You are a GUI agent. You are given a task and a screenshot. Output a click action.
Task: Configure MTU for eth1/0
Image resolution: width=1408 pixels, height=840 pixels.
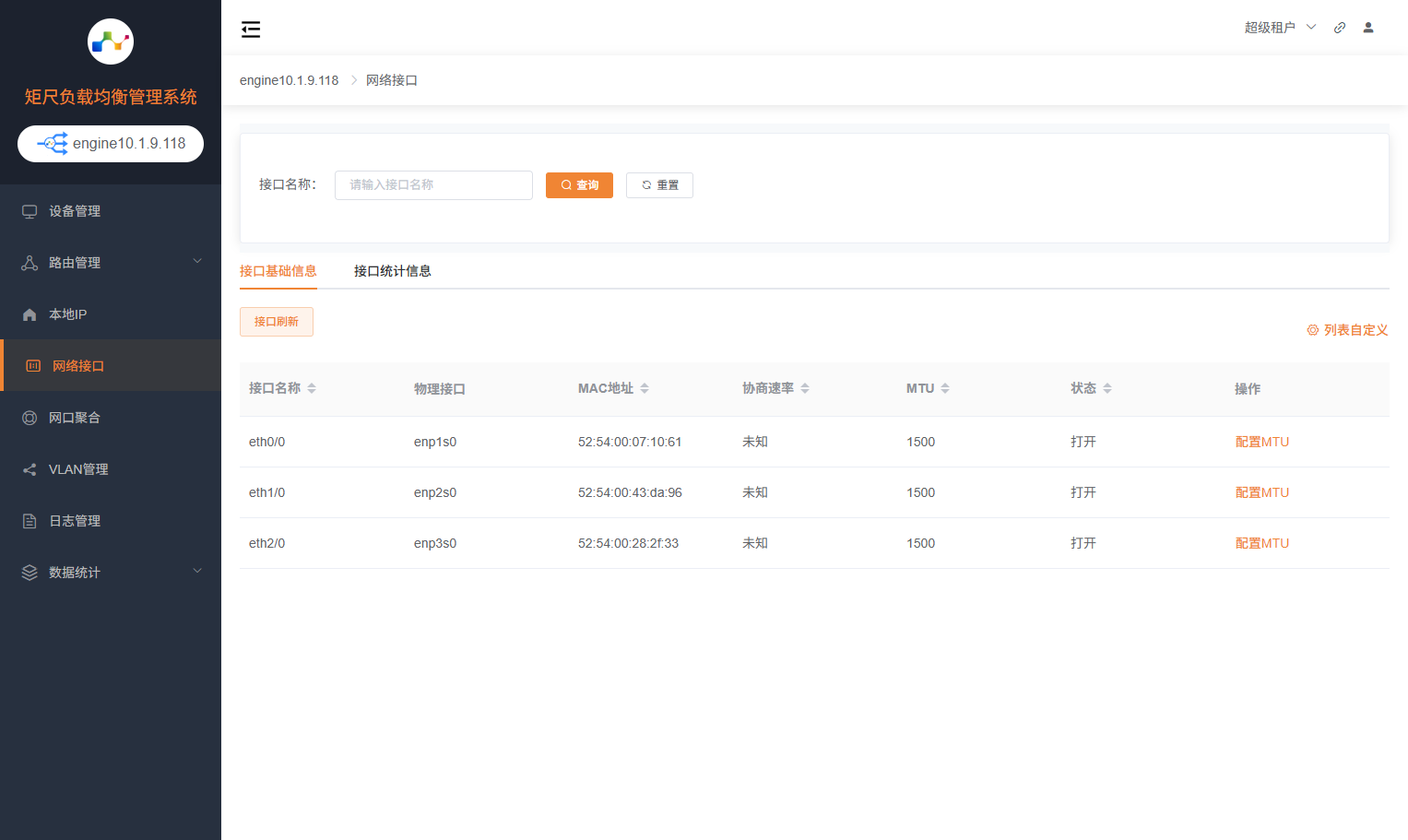[1261, 492]
